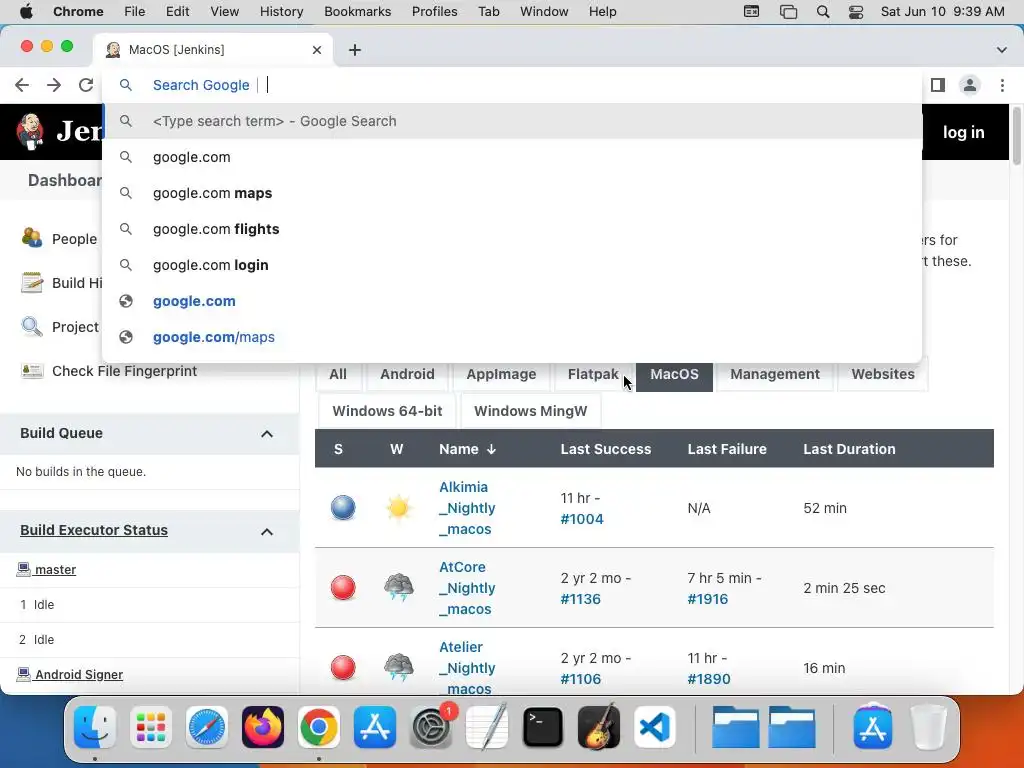Click sunny weather icon for Alkimia_Nightly_macos
Viewport: 1024px width, 768px height.
click(x=398, y=507)
